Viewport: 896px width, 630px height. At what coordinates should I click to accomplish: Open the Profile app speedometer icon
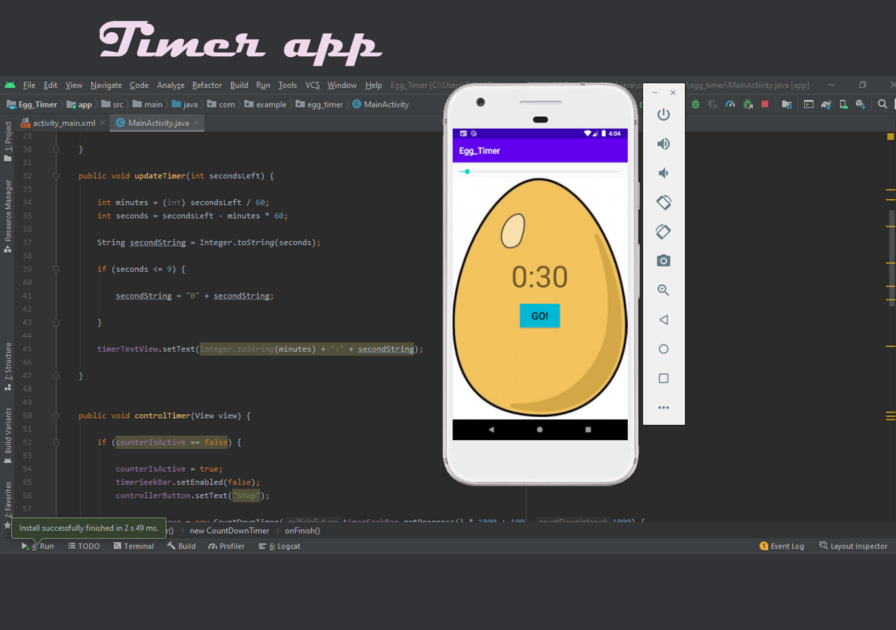[x=730, y=104]
